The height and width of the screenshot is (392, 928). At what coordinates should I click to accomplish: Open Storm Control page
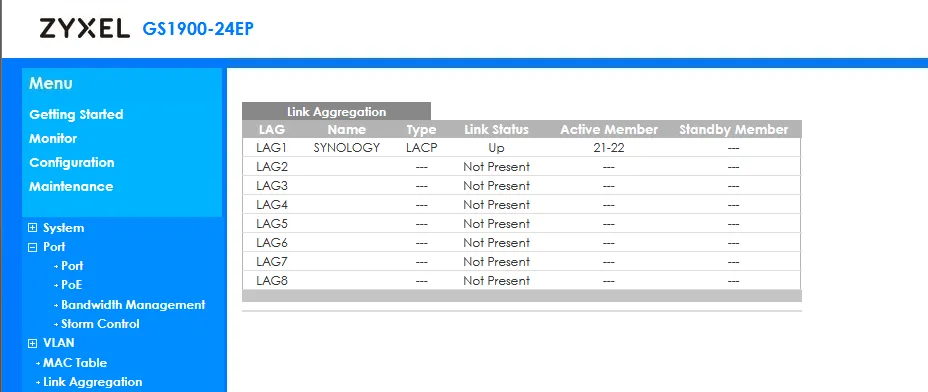(101, 324)
